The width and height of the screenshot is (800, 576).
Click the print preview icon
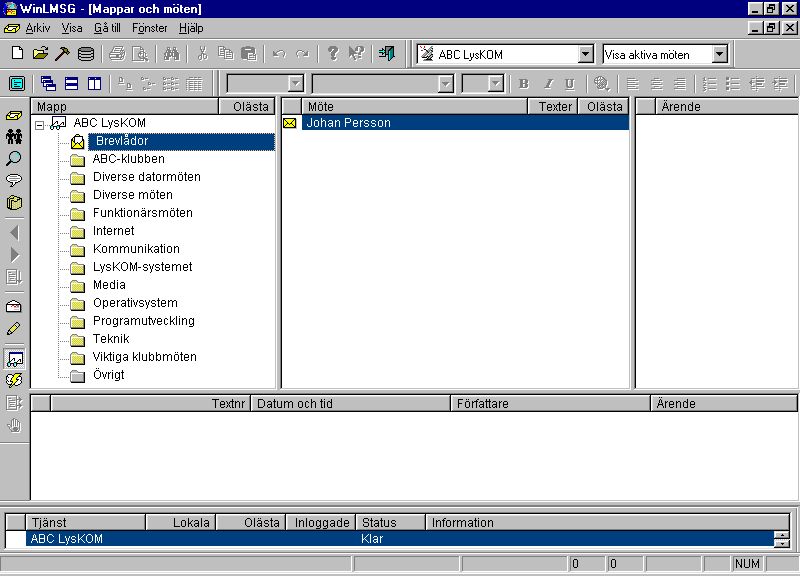click(x=140, y=54)
